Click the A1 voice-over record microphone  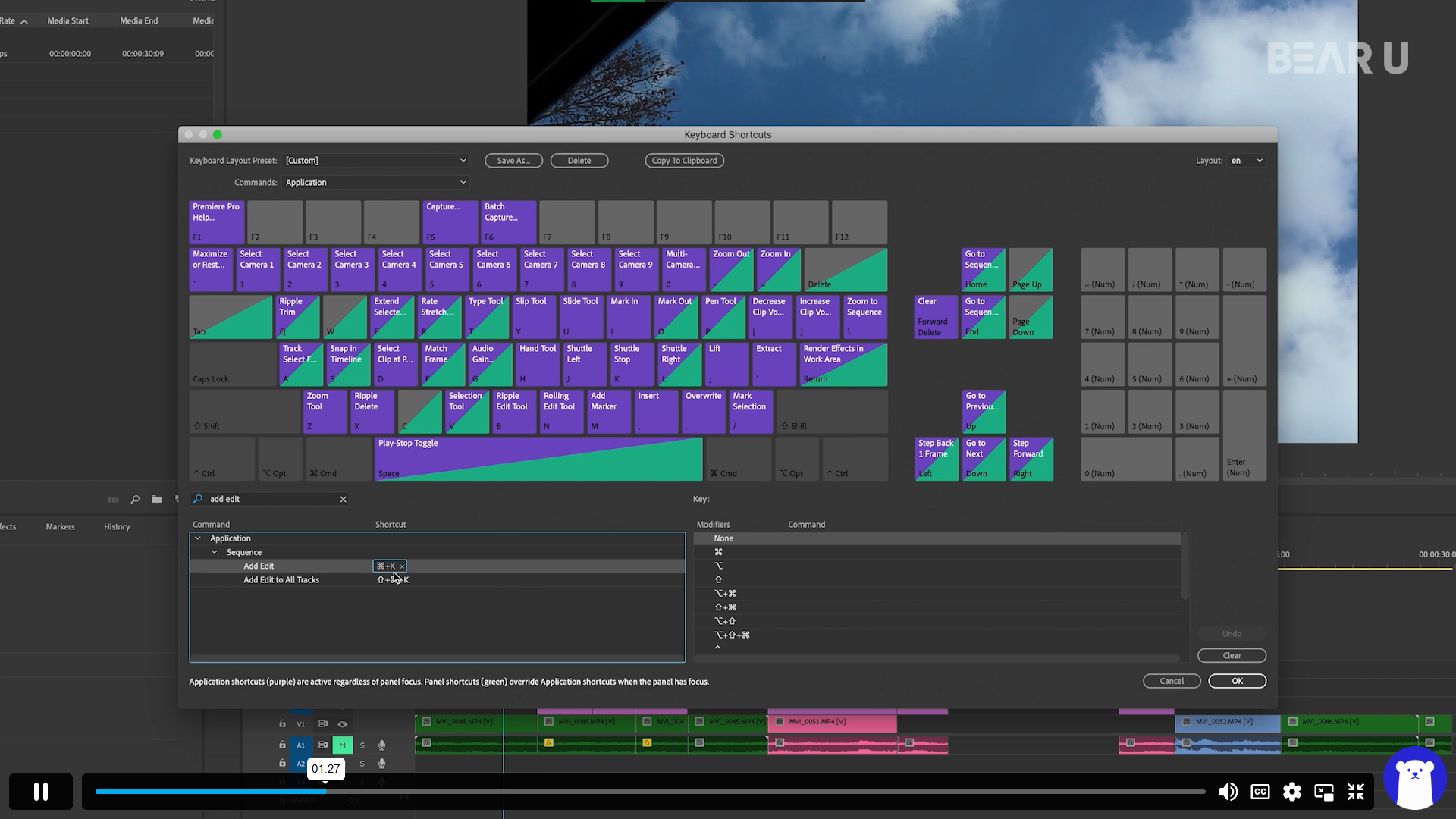(382, 745)
